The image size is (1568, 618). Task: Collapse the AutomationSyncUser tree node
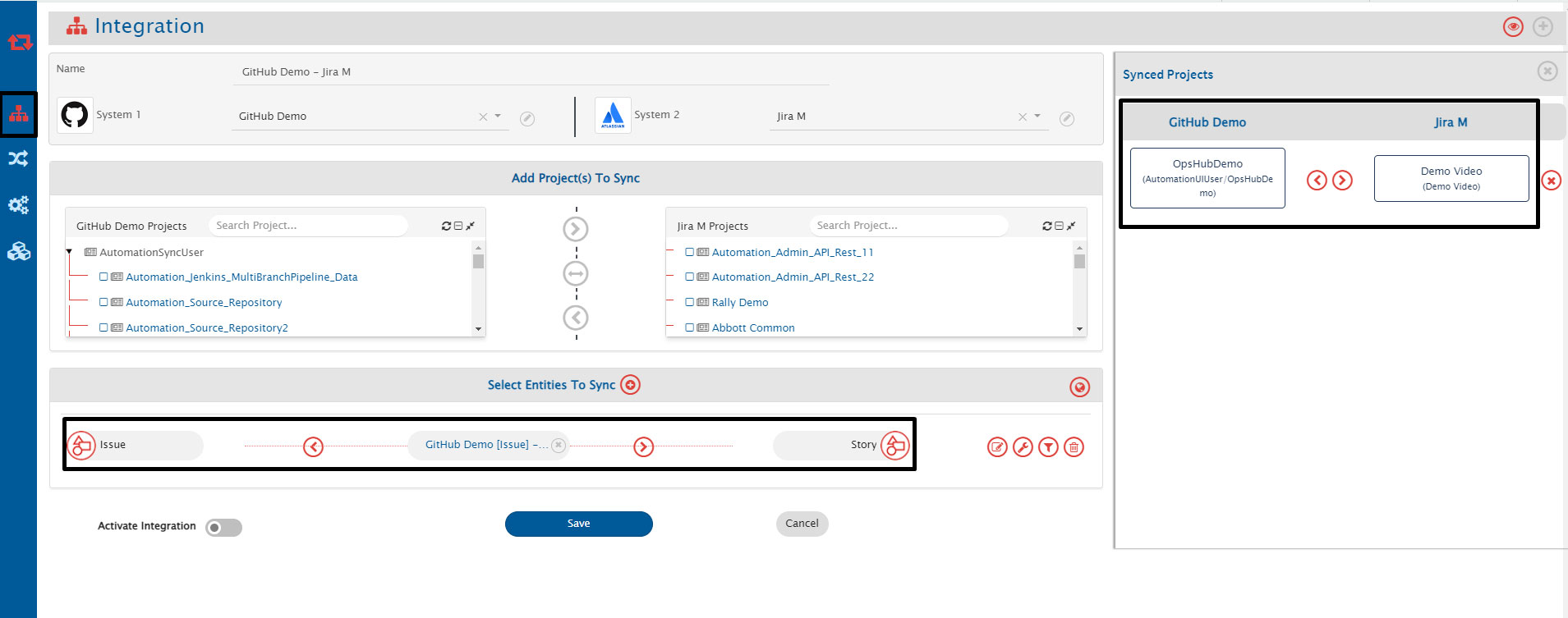point(69,252)
